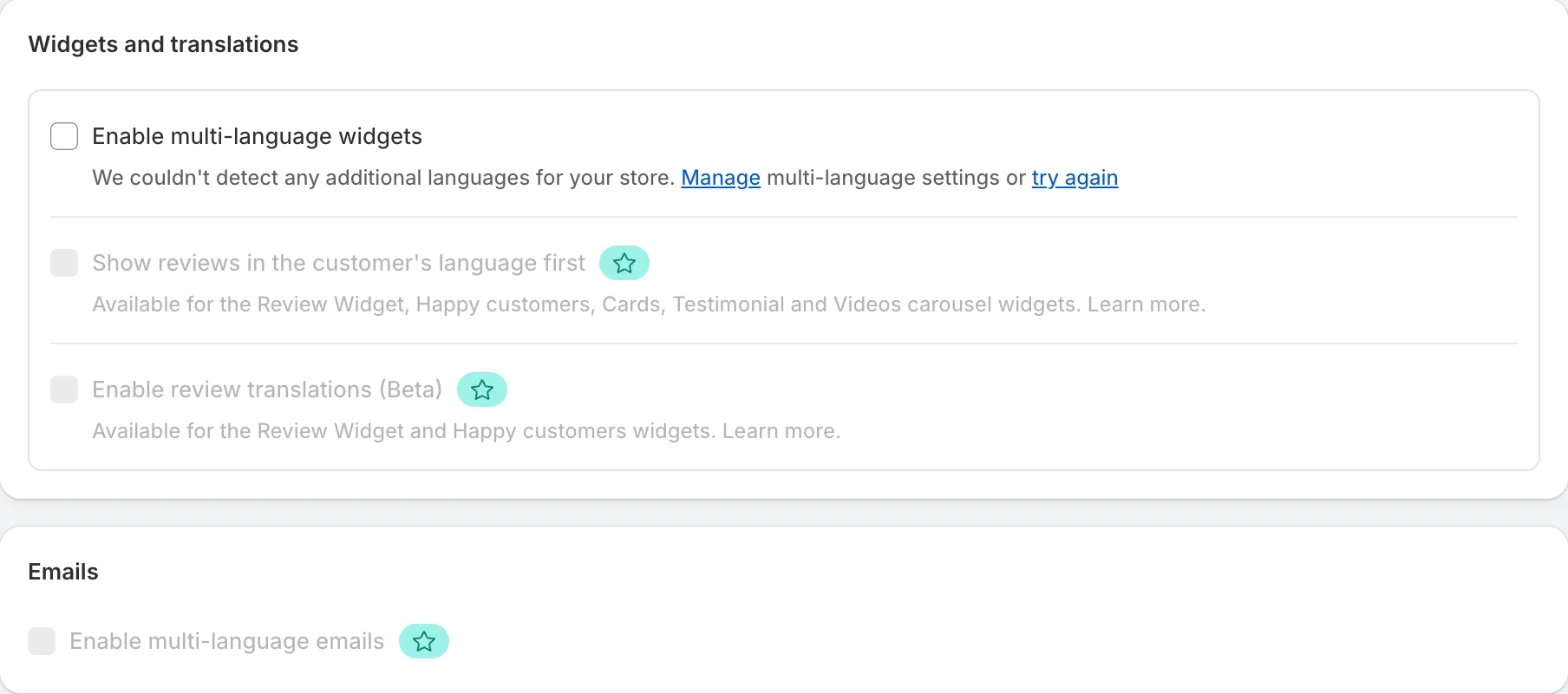Tick the Enable review translations (Beta) checkbox

pos(64,389)
